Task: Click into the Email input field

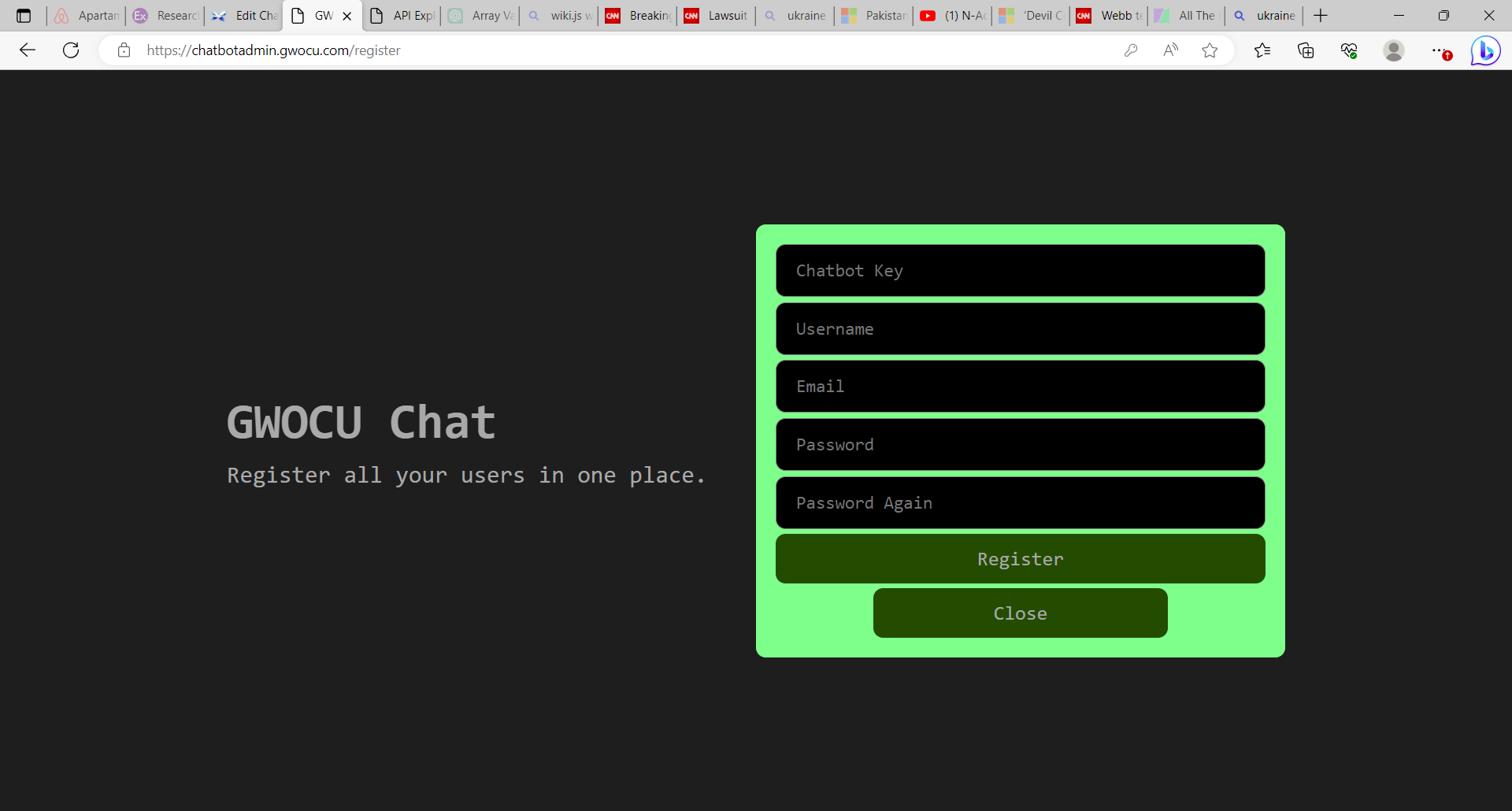Action: point(1020,387)
